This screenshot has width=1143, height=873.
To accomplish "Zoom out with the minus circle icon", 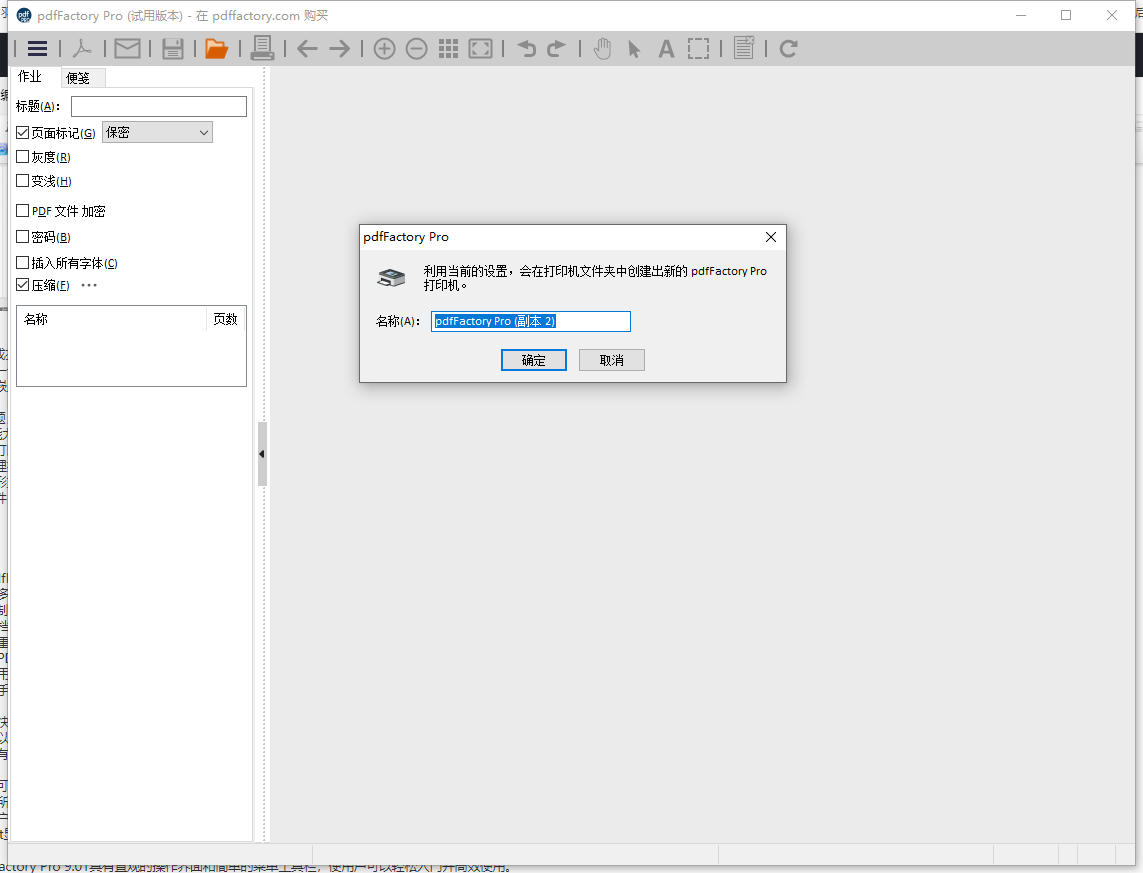I will pos(417,48).
